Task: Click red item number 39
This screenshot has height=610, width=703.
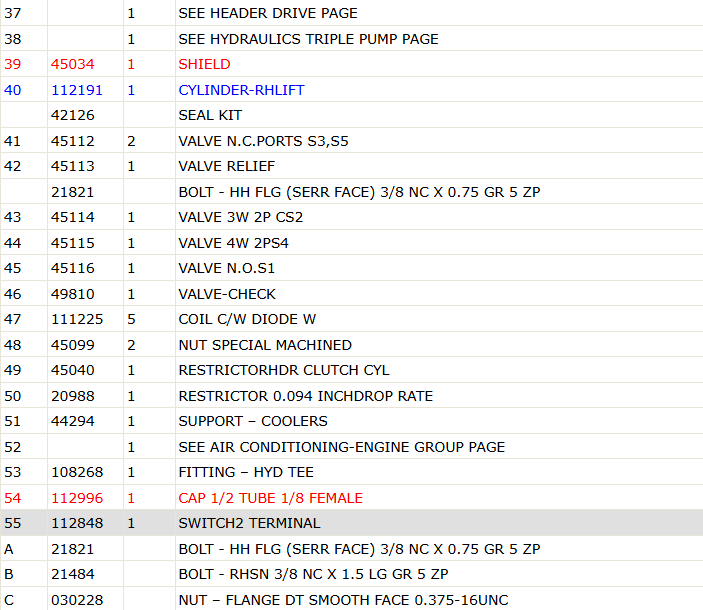Action: pos(13,64)
